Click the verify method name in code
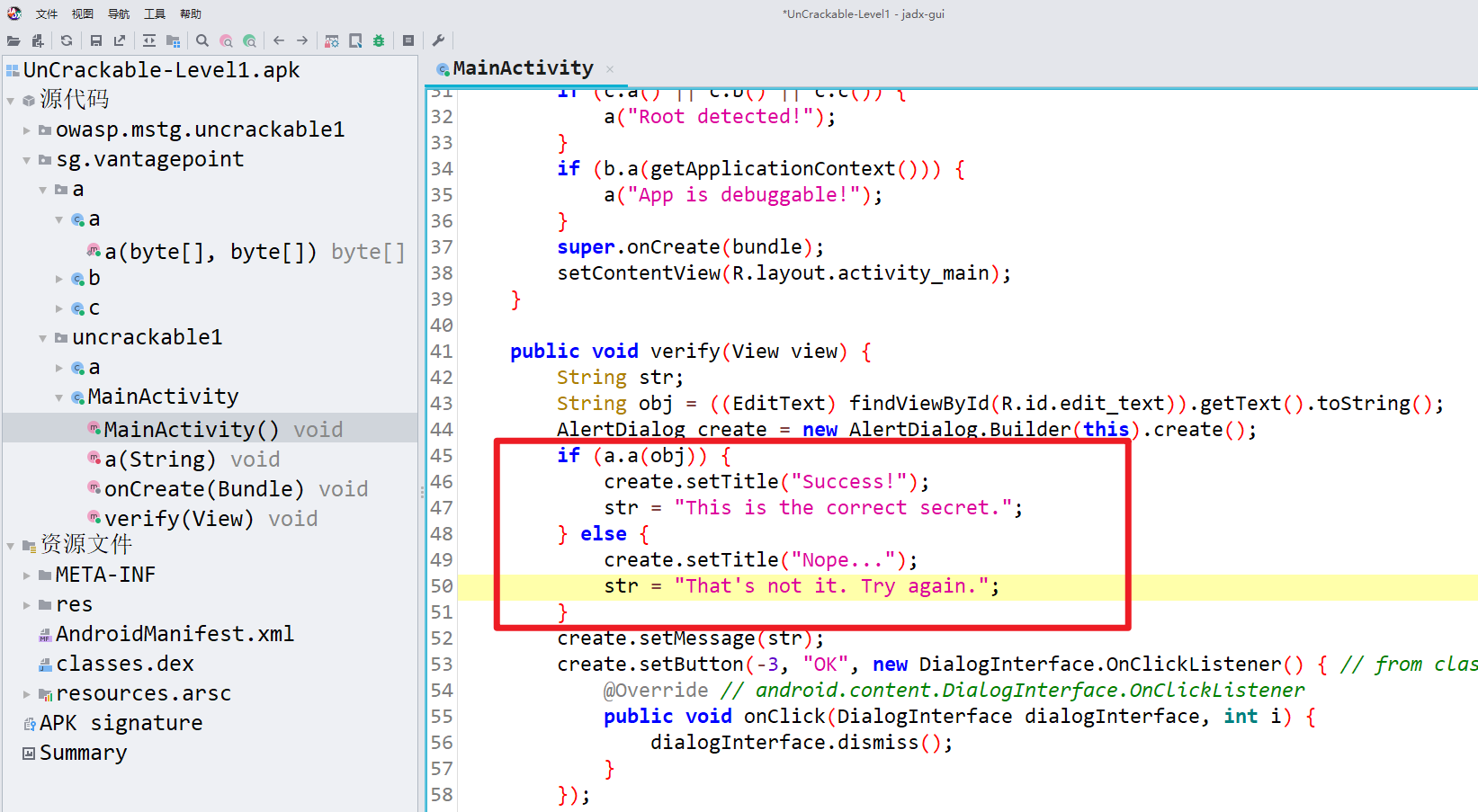Viewport: 1478px width, 812px height. tap(685, 352)
